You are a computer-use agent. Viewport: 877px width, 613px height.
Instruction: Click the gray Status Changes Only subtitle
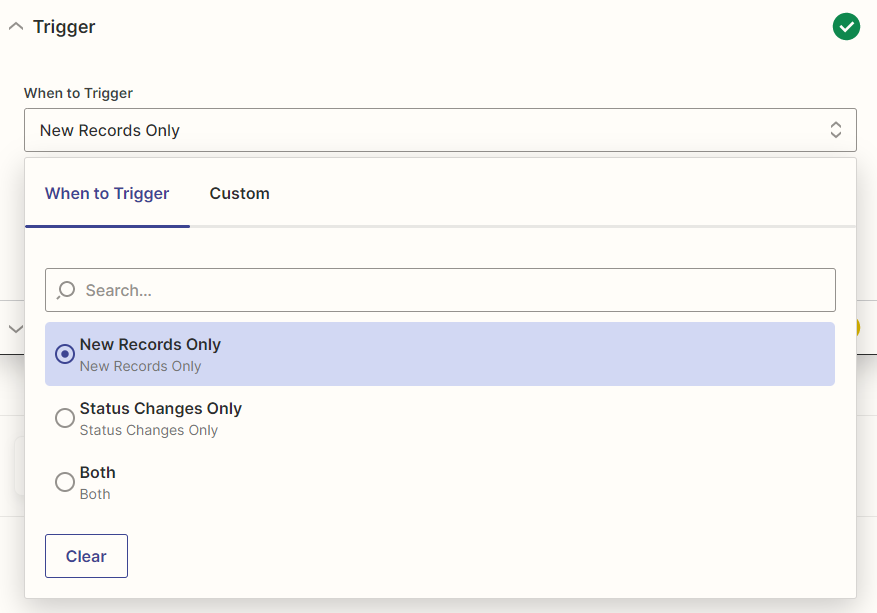point(149,430)
